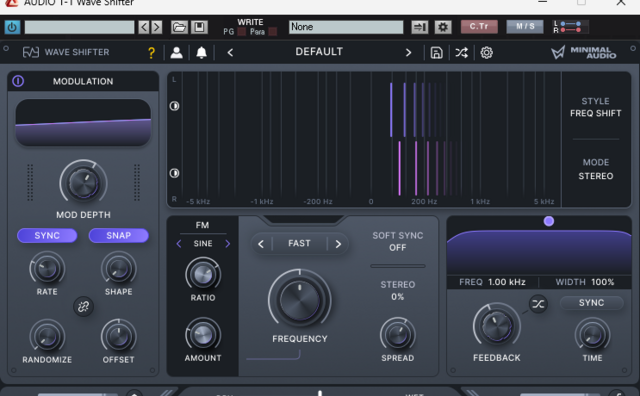Click the randomize shuffle icon in header
The image size is (640, 396).
[462, 53]
